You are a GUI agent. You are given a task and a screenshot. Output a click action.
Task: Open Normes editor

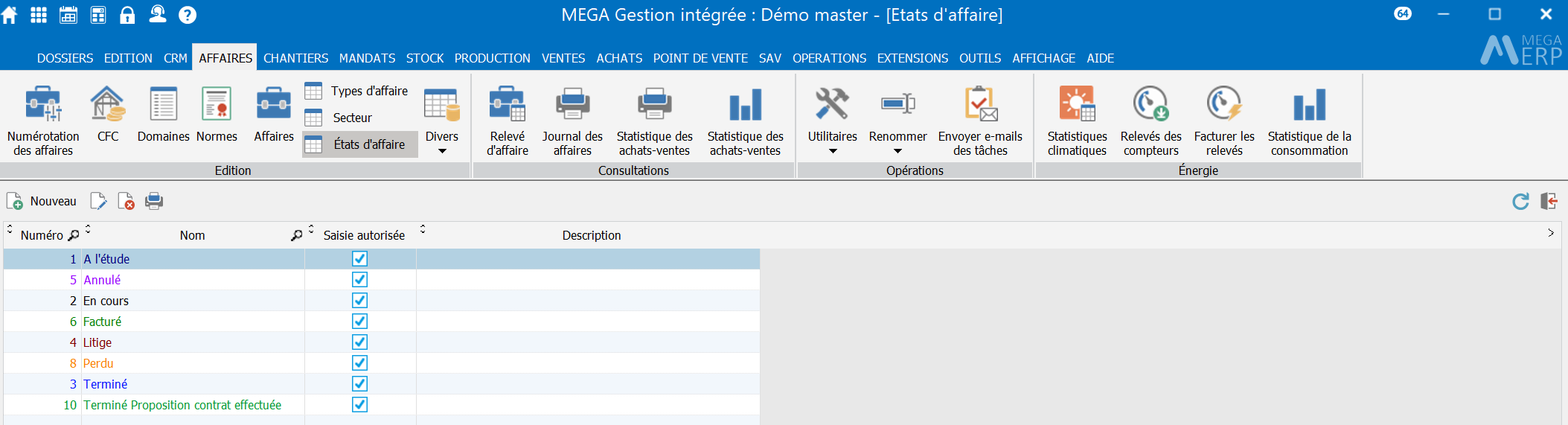point(217,114)
